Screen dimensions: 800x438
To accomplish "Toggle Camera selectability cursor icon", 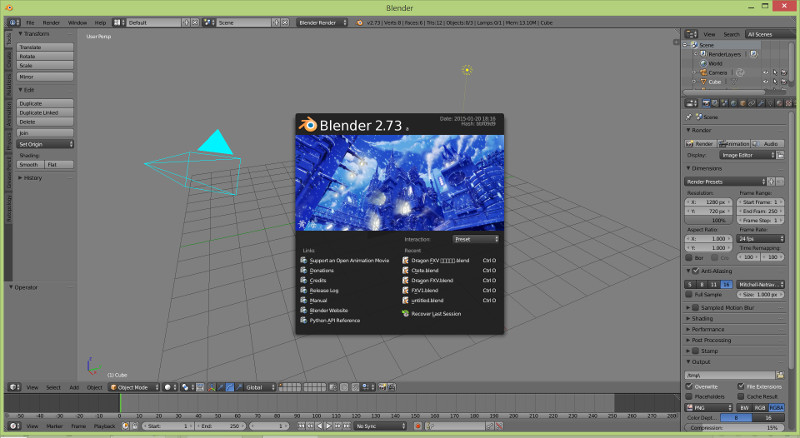I will click(x=774, y=72).
